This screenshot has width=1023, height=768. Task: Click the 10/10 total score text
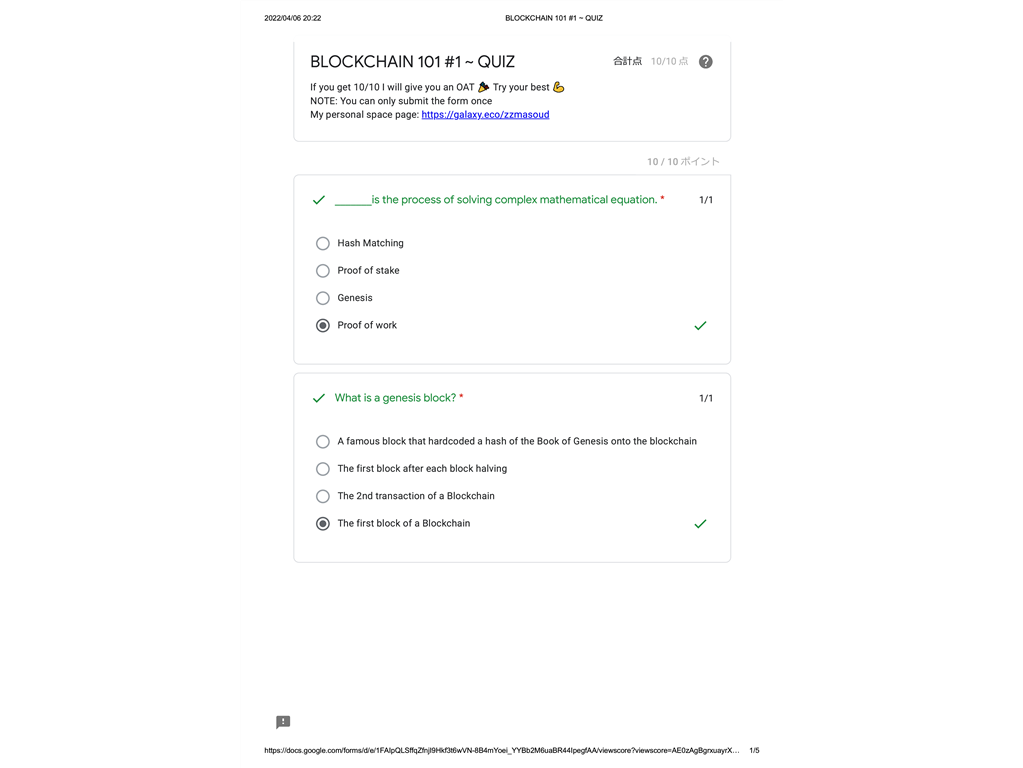point(669,62)
